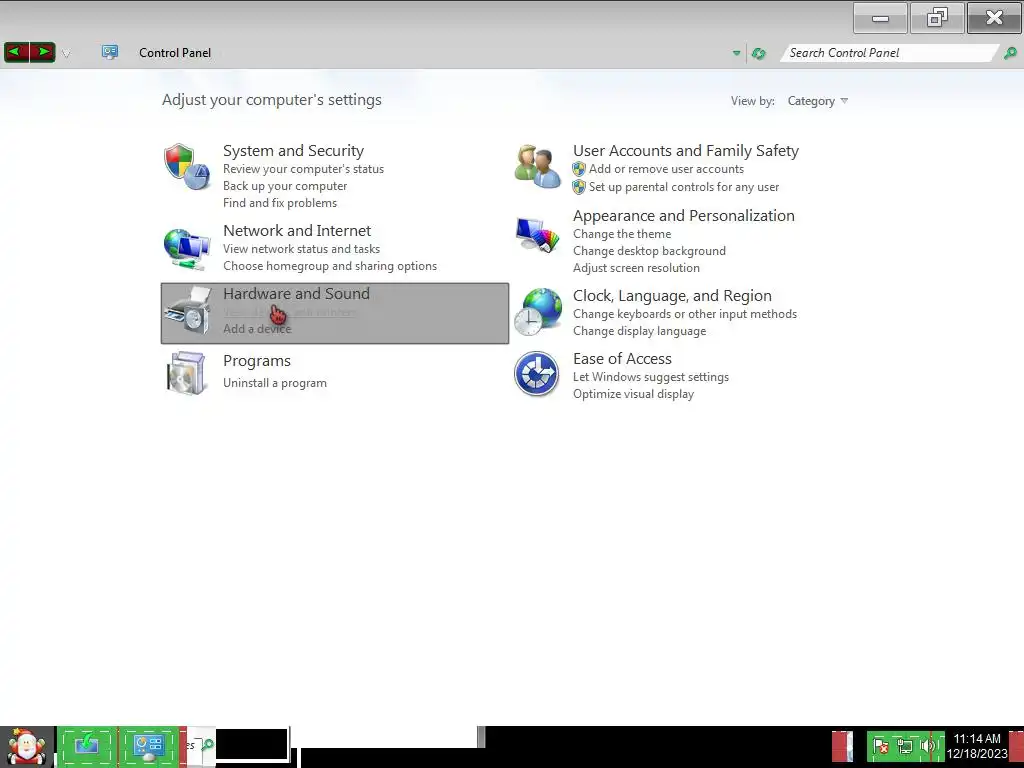This screenshot has height=768, width=1024.
Task: Open the Santa Start button on the taskbar
Action: click(26, 746)
